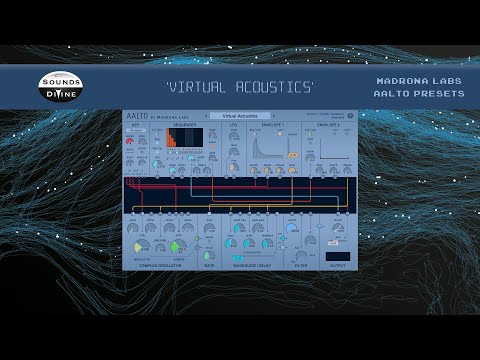Screen dimensions: 480x360
Task: Toggle the sequencer loop switch
Action: coord(157,143)
